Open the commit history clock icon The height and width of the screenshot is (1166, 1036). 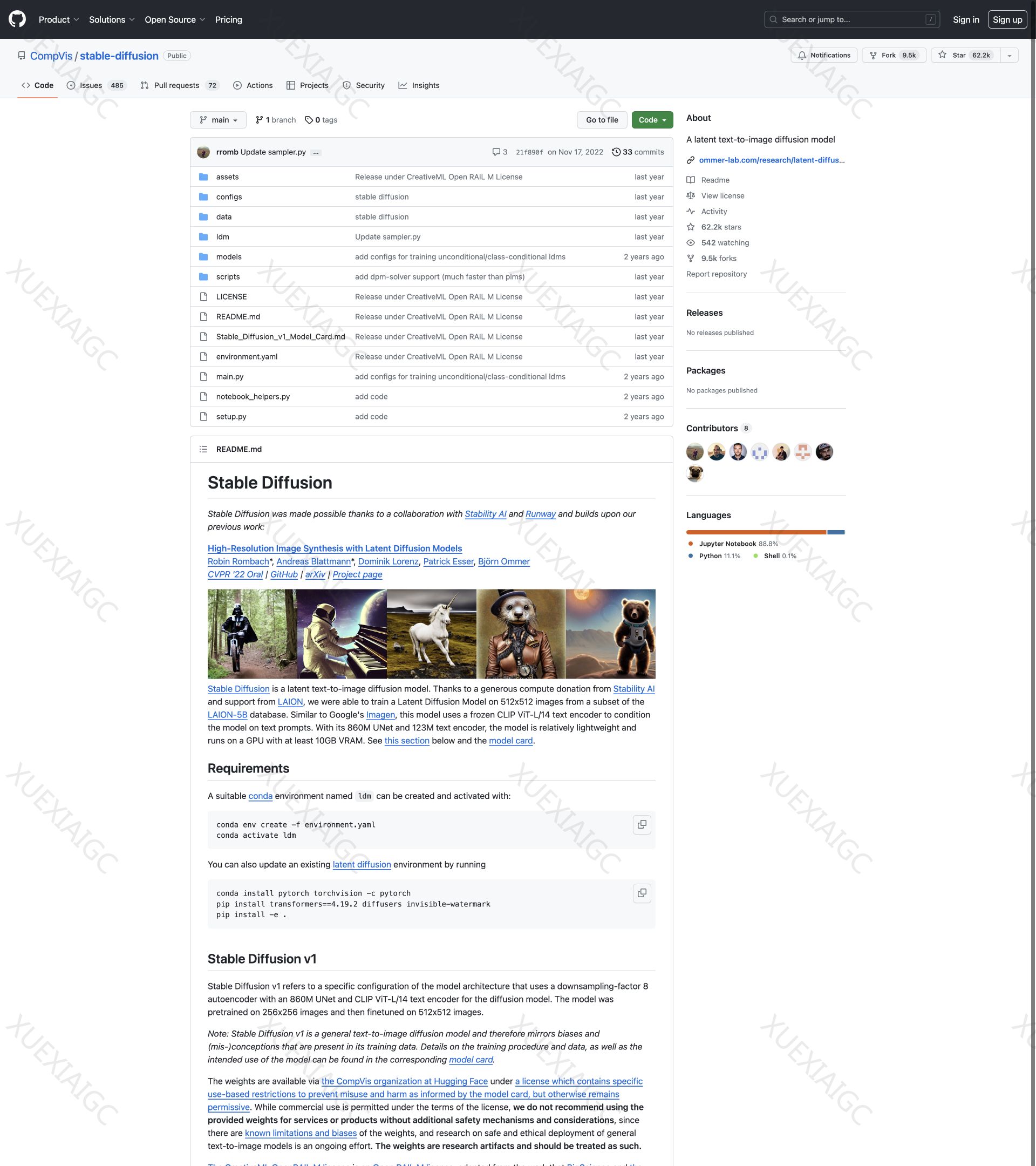(616, 152)
